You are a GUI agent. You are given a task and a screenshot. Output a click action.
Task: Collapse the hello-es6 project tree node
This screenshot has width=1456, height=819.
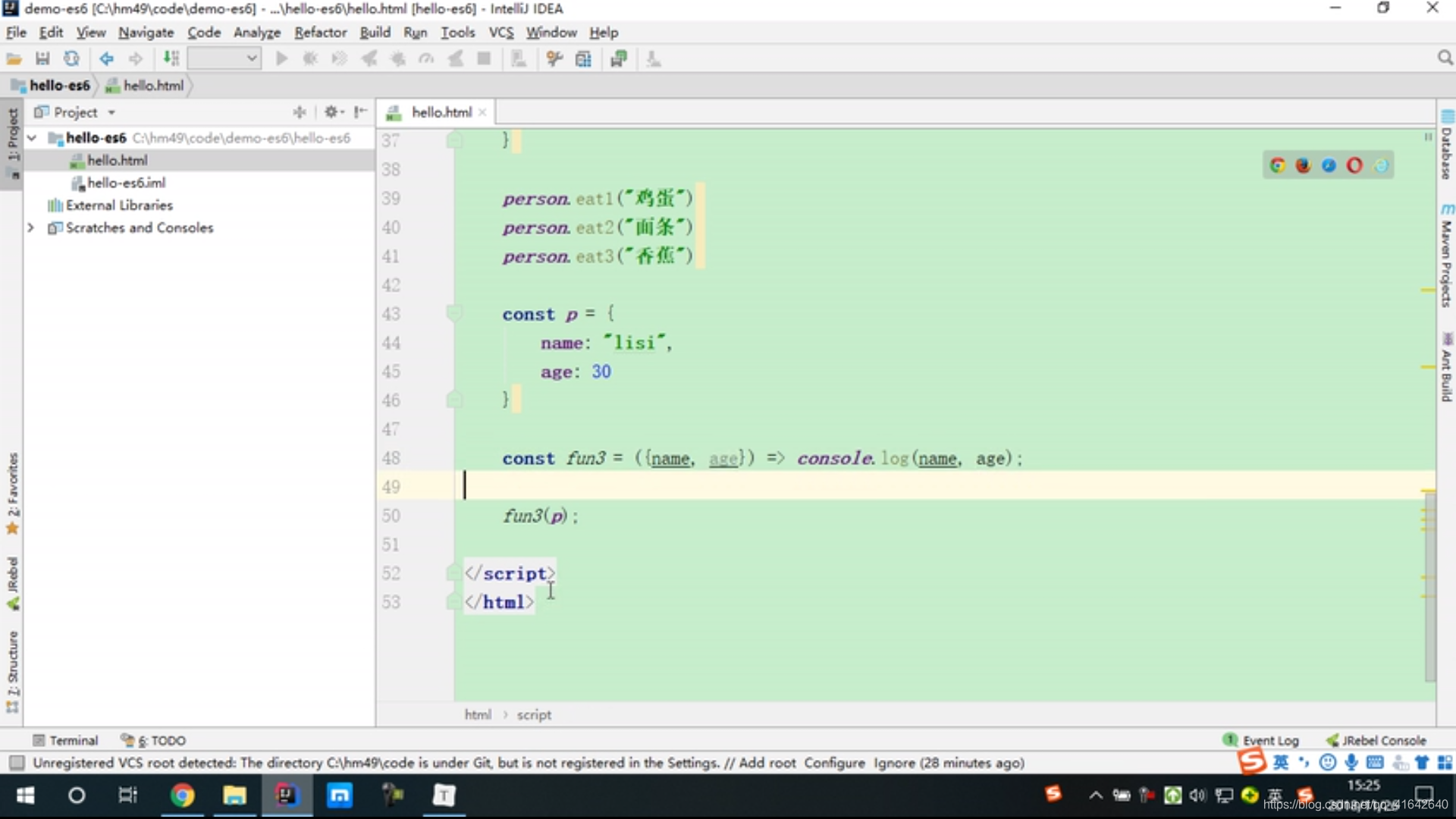click(32, 138)
